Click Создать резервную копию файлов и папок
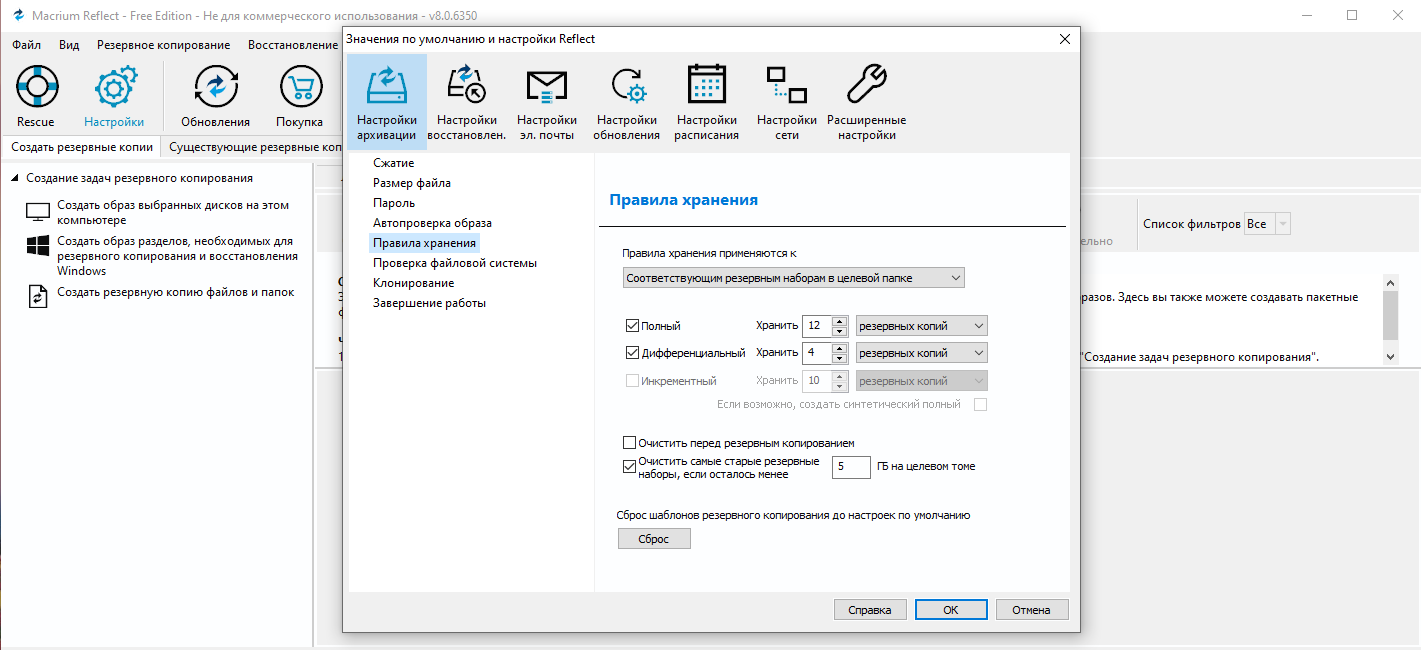Image resolution: width=1421 pixels, height=650 pixels. click(x=175, y=292)
